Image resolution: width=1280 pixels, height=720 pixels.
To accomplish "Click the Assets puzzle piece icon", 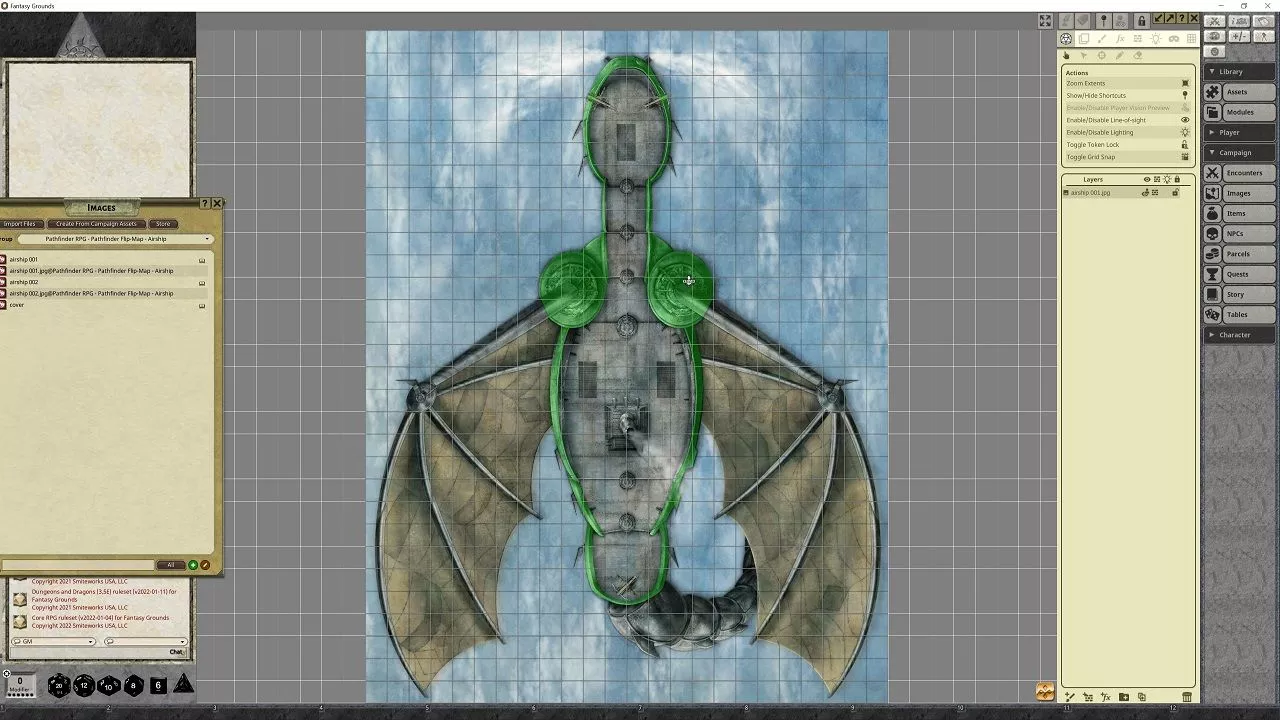I will (1213, 92).
